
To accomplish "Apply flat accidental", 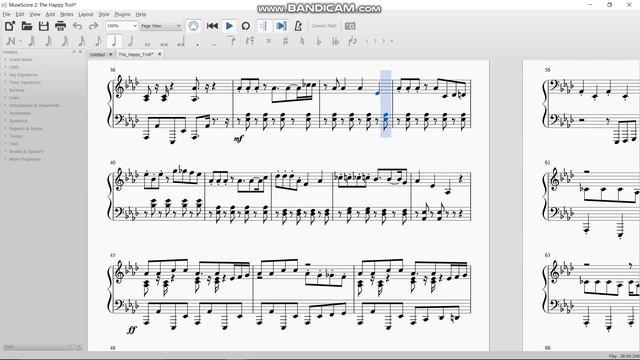I will coord(319,41).
